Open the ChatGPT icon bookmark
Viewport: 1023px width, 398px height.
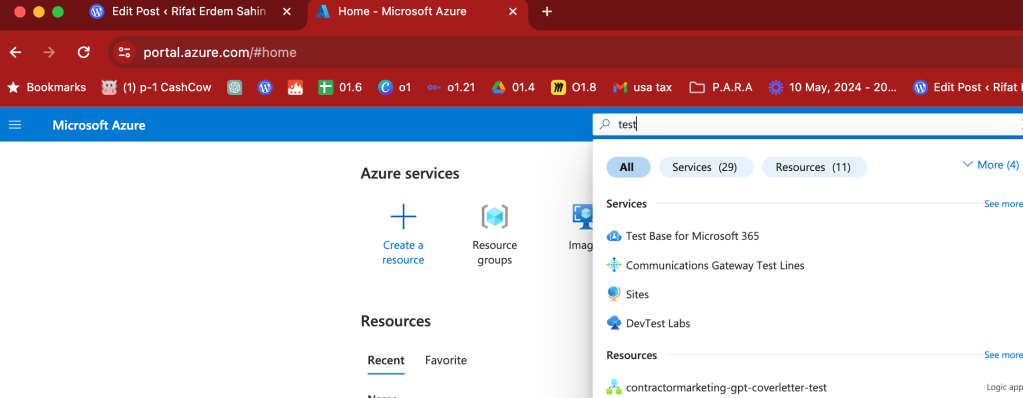(x=235, y=87)
